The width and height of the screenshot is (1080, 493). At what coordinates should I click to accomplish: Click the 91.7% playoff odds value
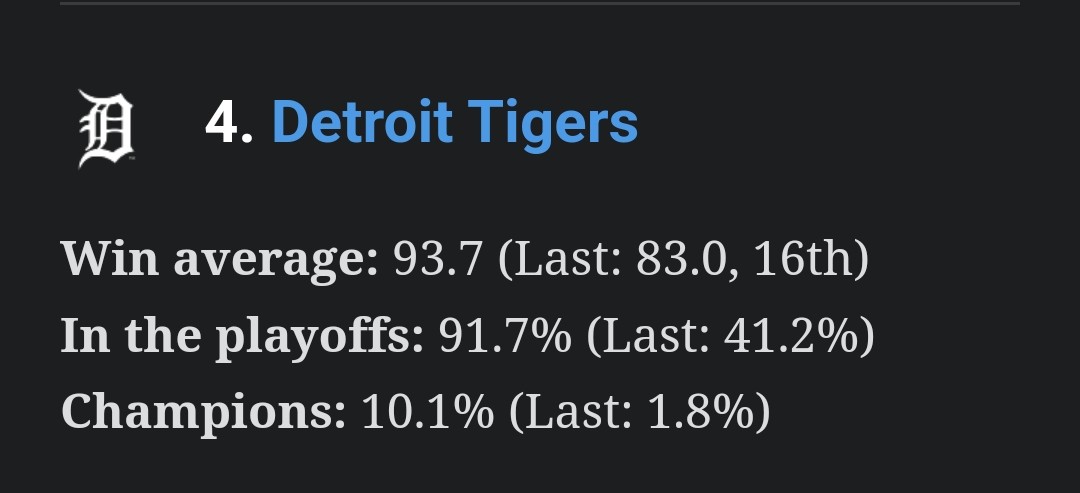click(505, 336)
